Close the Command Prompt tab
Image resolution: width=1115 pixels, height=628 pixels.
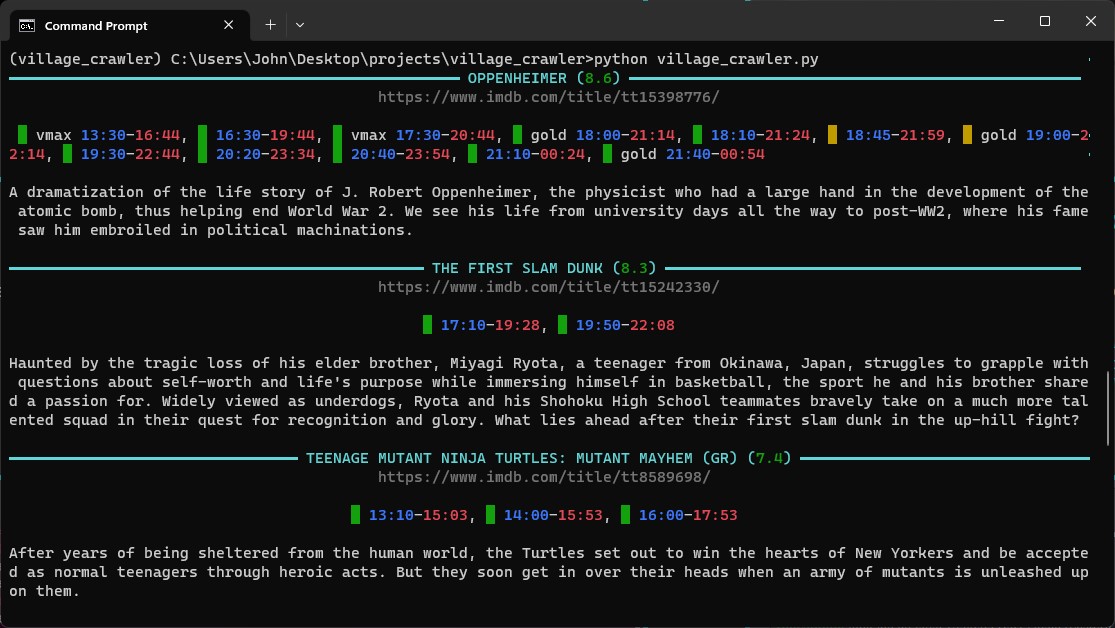pyautogui.click(x=228, y=25)
